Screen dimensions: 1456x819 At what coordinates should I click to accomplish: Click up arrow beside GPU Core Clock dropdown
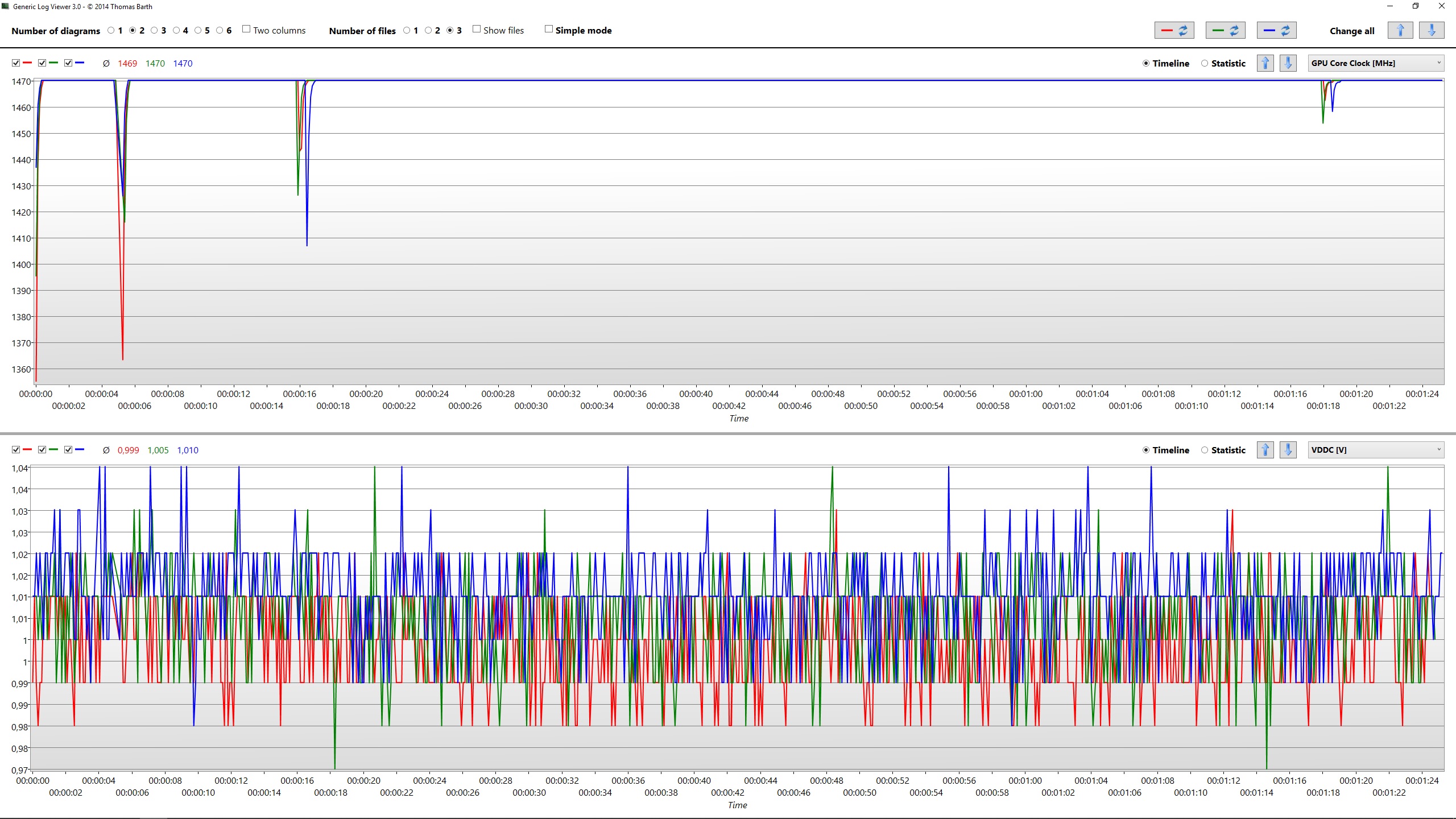pos(1265,63)
